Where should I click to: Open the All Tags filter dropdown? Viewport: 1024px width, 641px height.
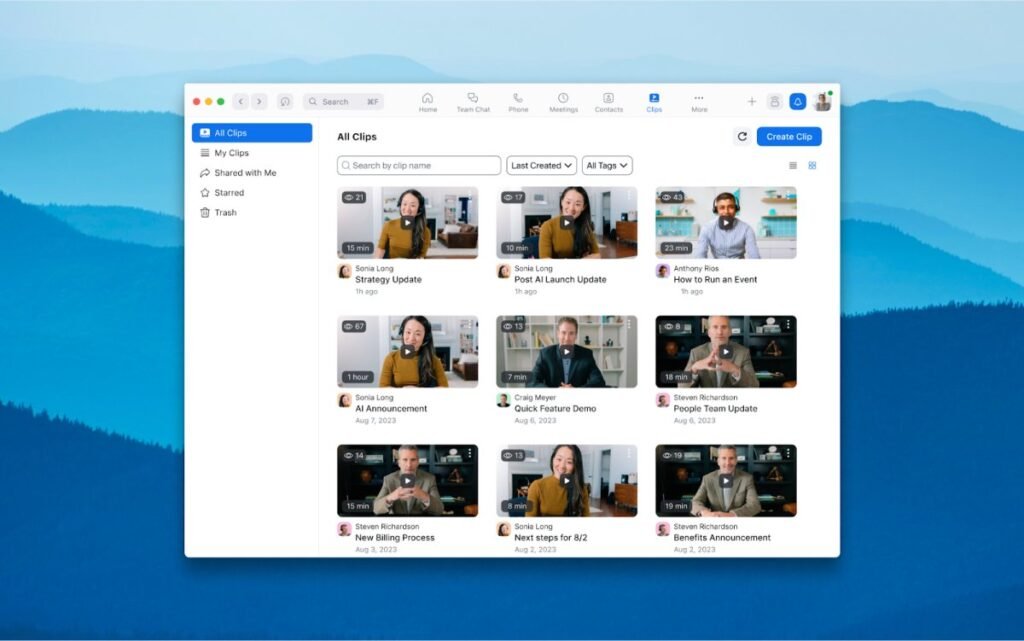(x=606, y=165)
